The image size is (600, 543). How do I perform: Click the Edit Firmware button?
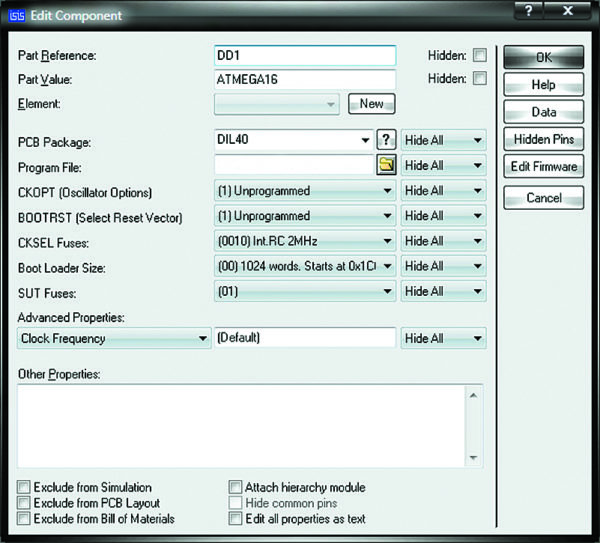click(544, 166)
